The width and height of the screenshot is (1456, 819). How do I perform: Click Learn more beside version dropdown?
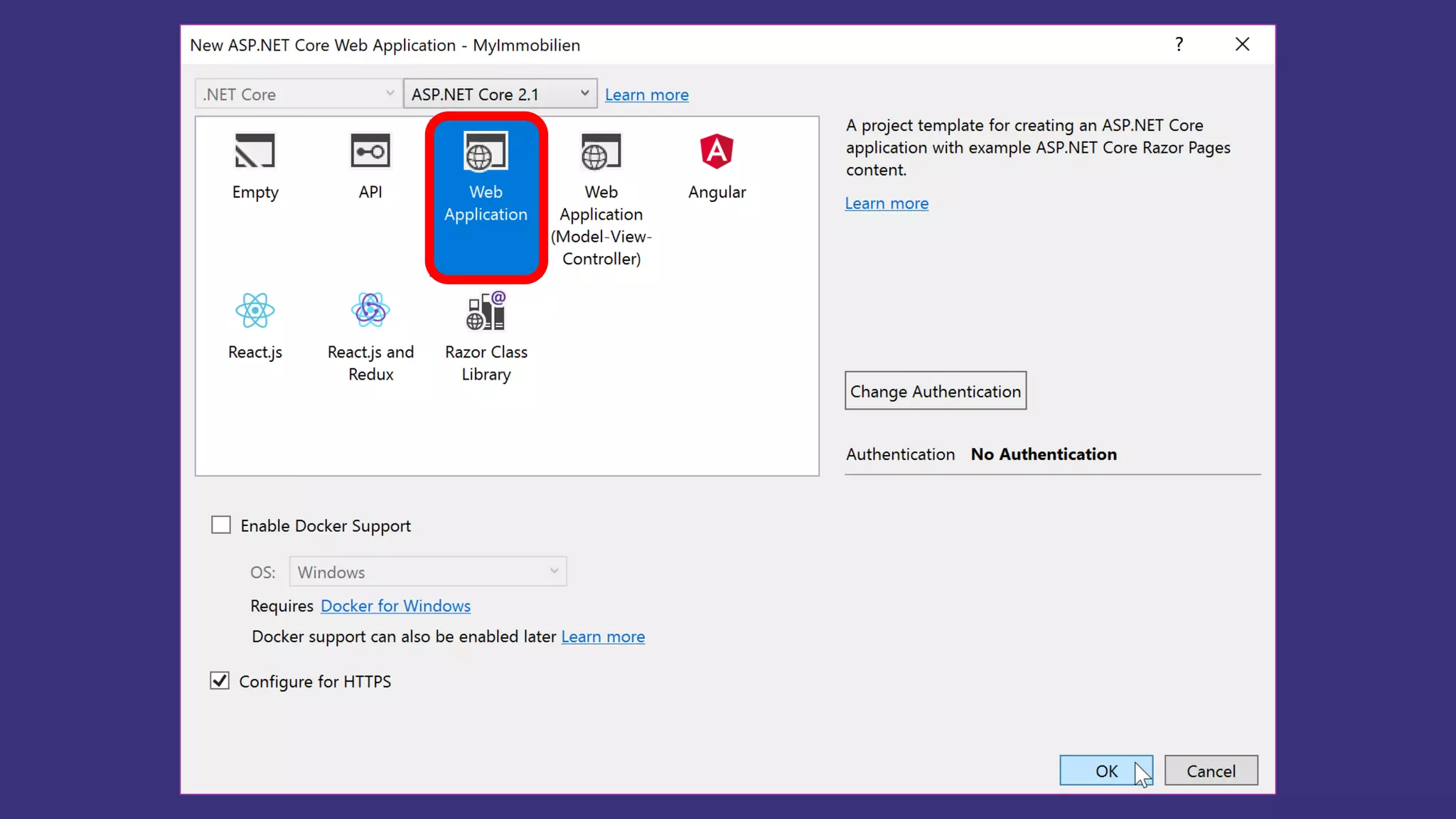pos(646,95)
